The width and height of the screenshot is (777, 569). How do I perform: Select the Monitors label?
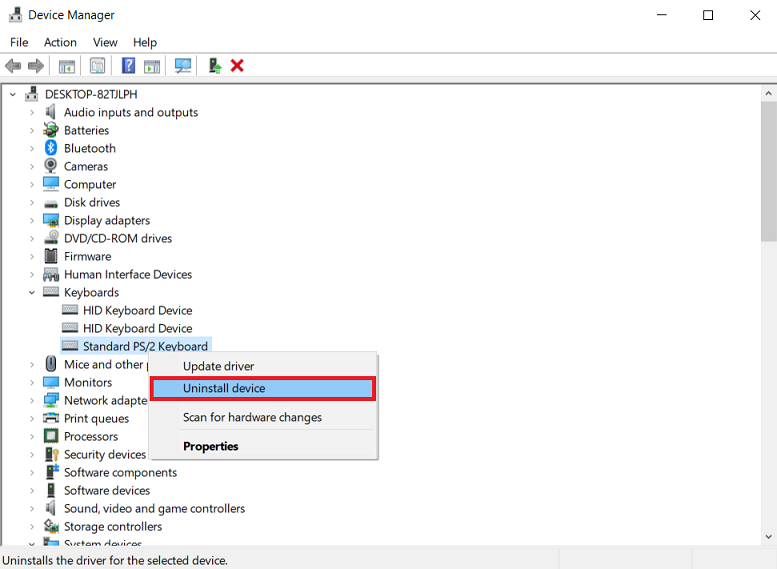(88, 383)
